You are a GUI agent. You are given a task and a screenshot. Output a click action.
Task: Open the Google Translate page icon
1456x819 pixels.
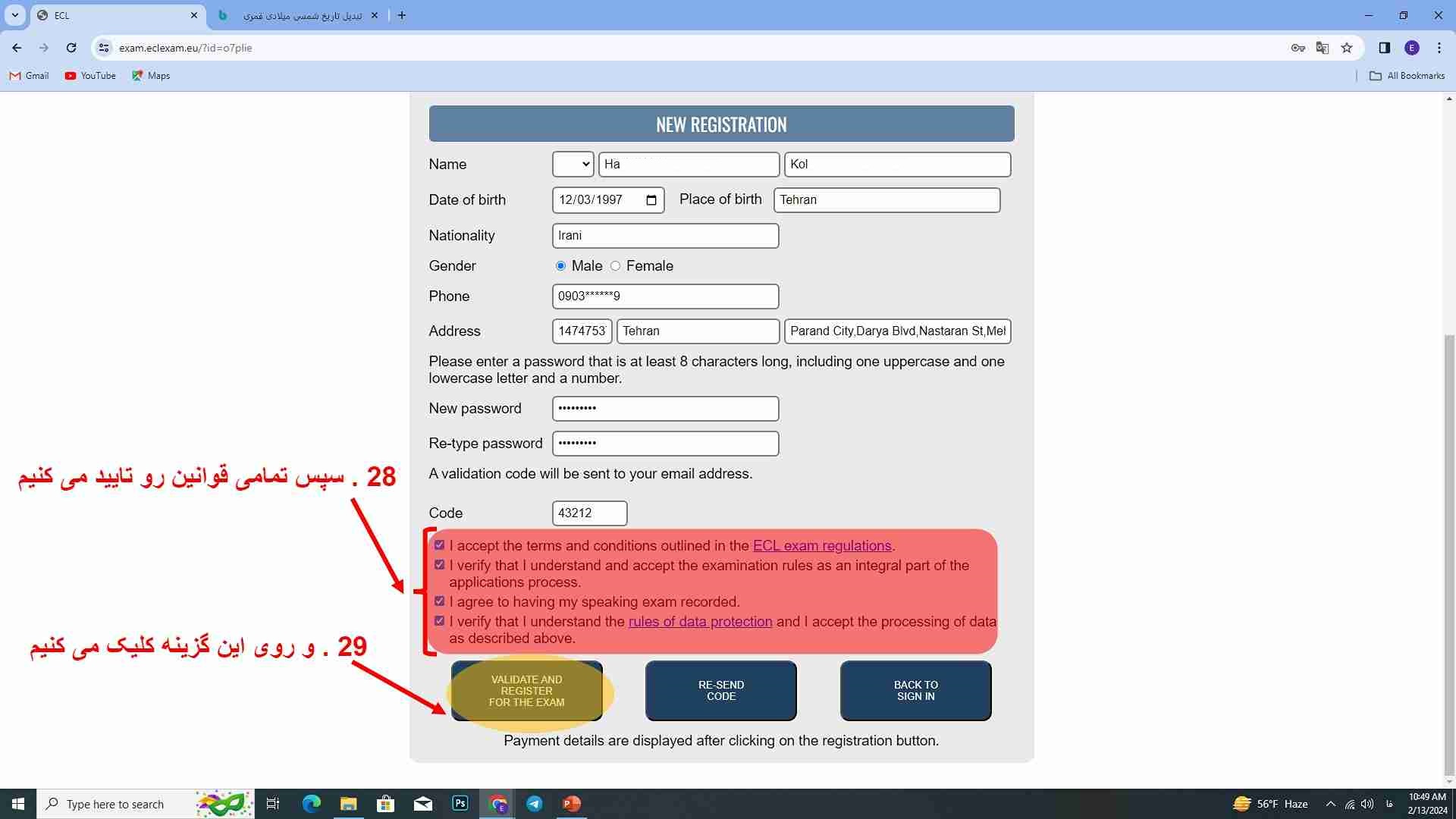click(x=1323, y=48)
